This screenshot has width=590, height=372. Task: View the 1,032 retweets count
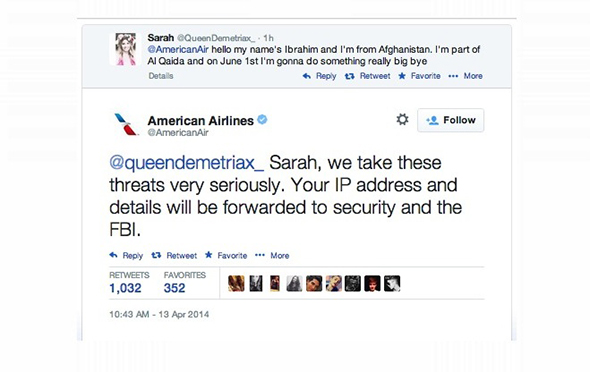tap(125, 288)
